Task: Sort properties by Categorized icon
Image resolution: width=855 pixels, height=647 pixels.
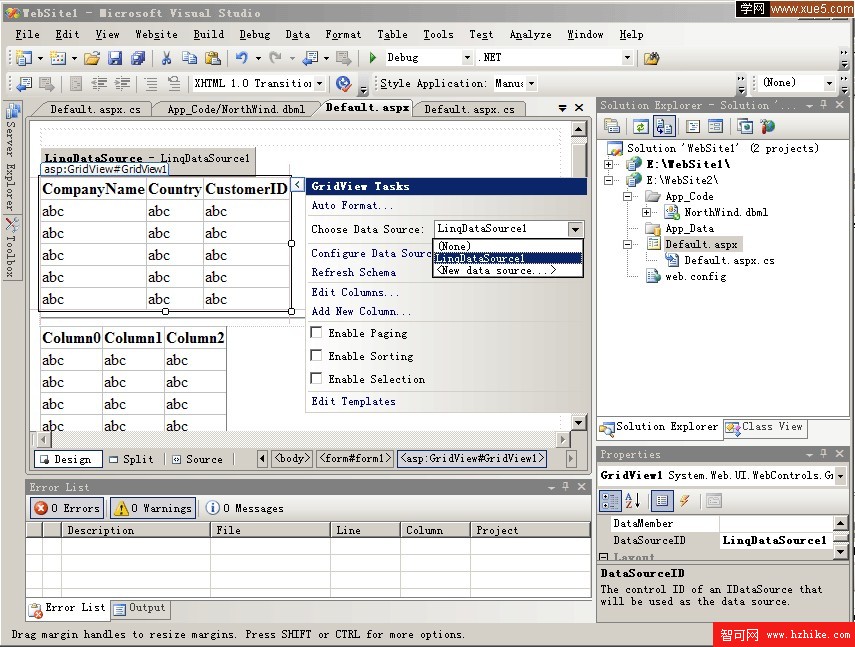Action: 610,500
